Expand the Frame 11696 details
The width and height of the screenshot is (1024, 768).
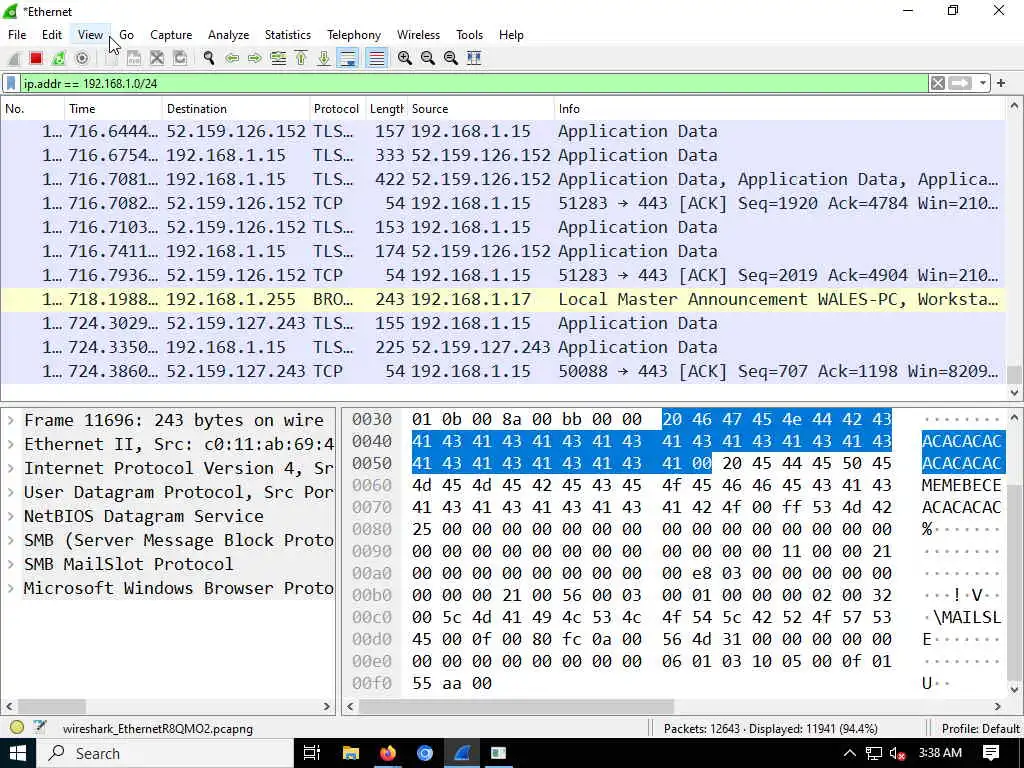click(x=11, y=421)
